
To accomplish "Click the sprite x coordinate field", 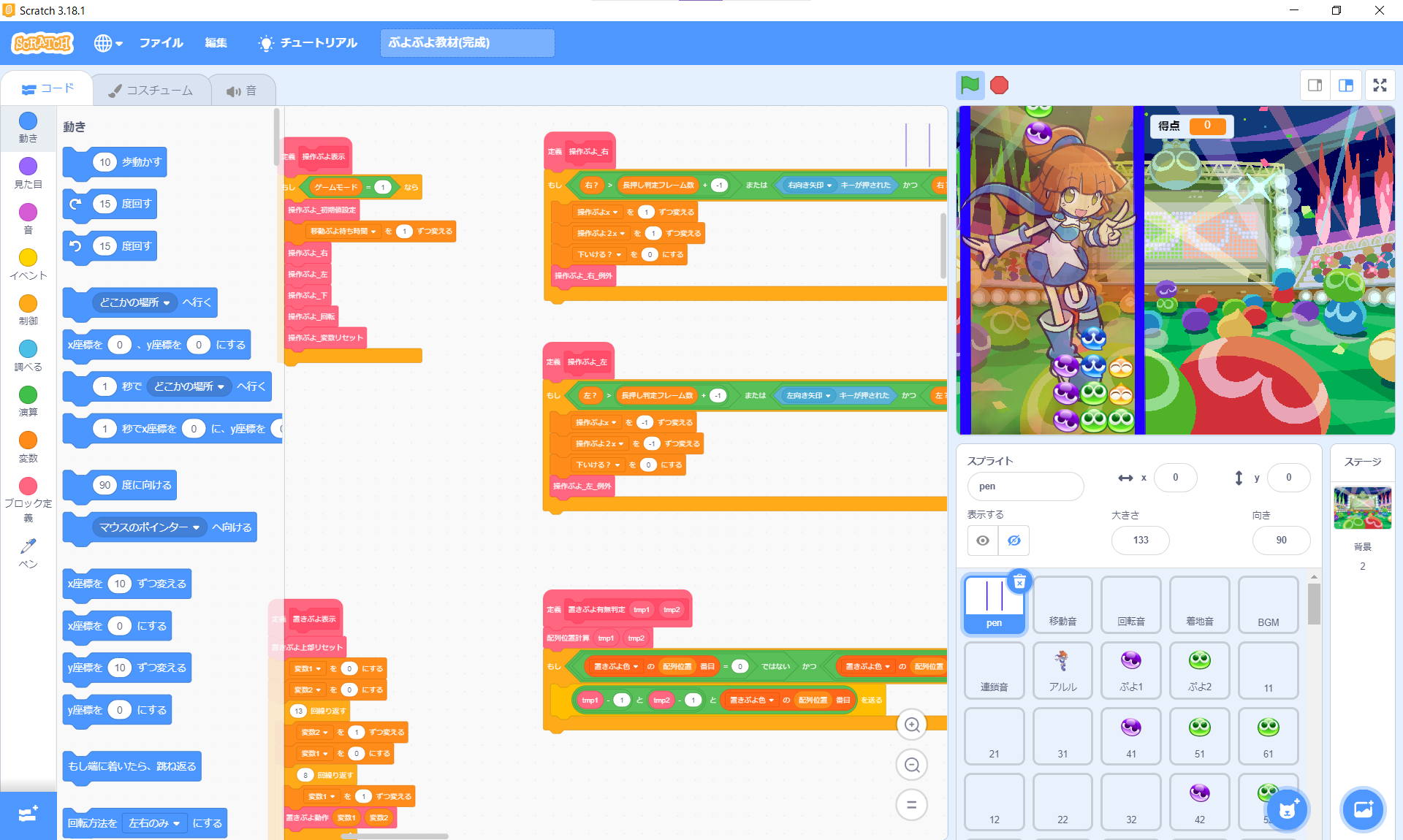I will click(x=1175, y=478).
